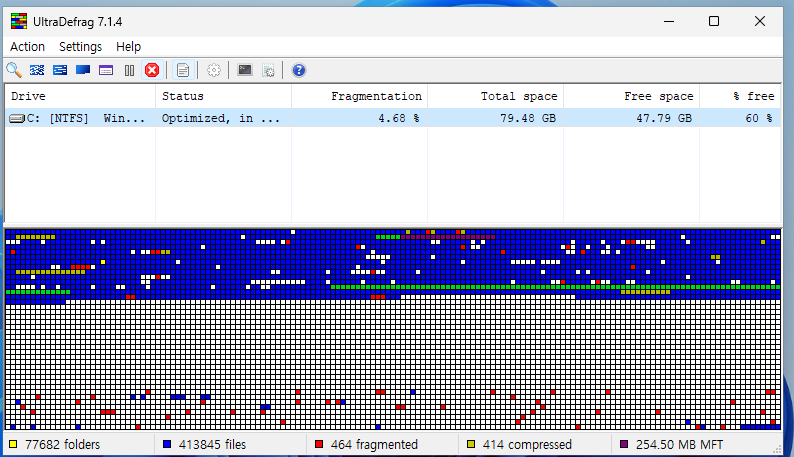Click '413845 files' in status bar
794x457 pixels.
(x=212, y=445)
